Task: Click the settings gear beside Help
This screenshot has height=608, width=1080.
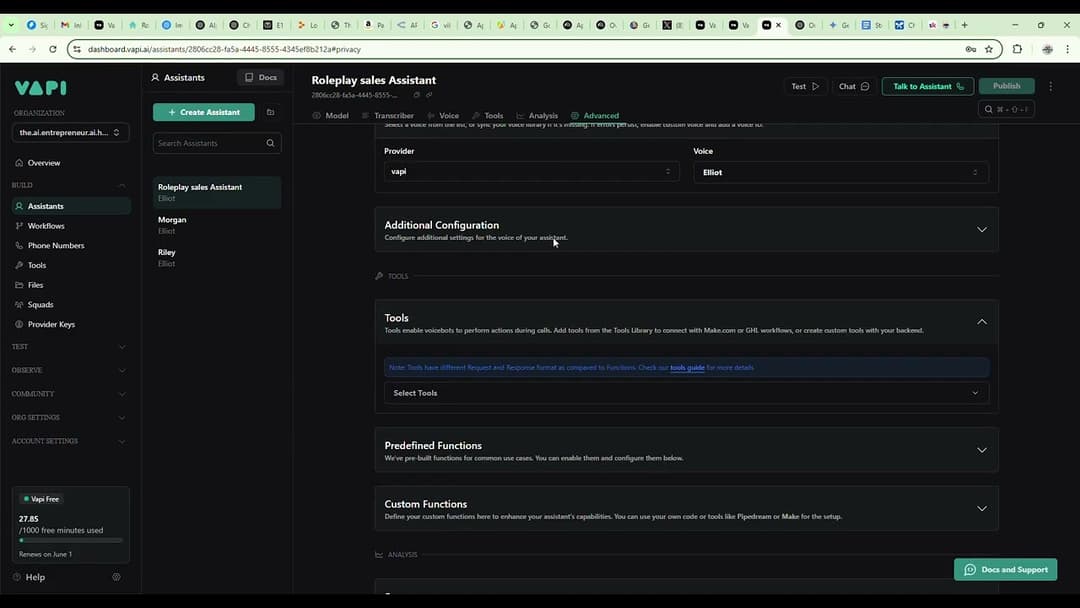Action: tap(116, 577)
